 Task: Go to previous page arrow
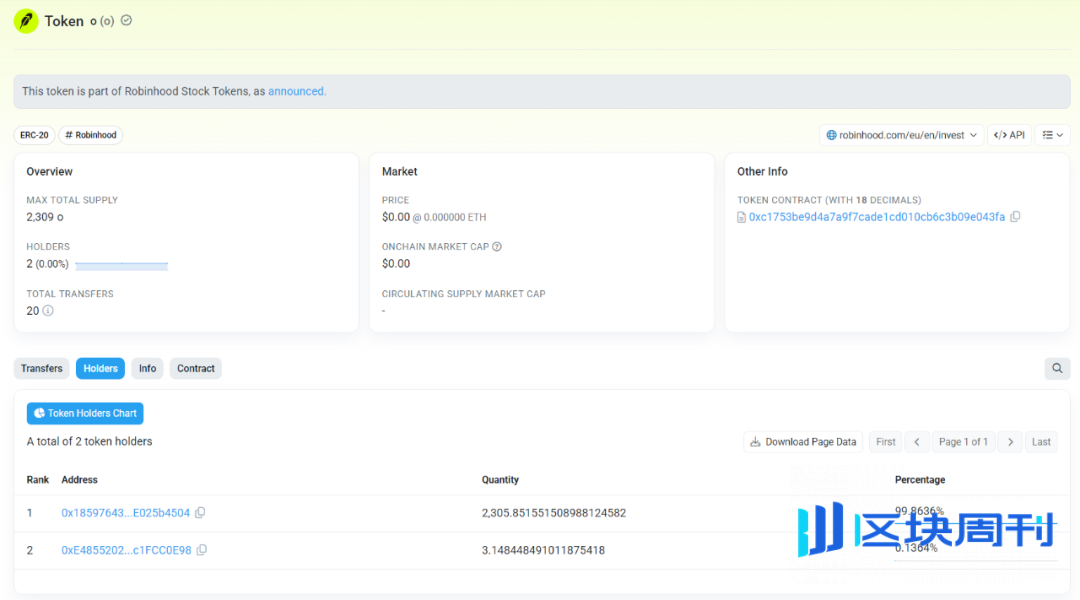tap(917, 442)
